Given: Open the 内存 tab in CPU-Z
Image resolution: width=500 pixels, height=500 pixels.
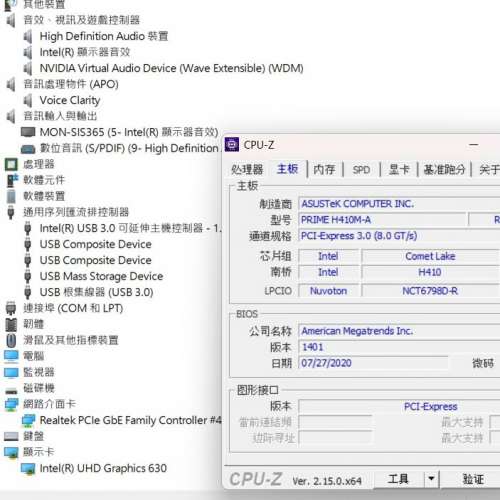Looking at the screenshot, I should click(324, 169).
